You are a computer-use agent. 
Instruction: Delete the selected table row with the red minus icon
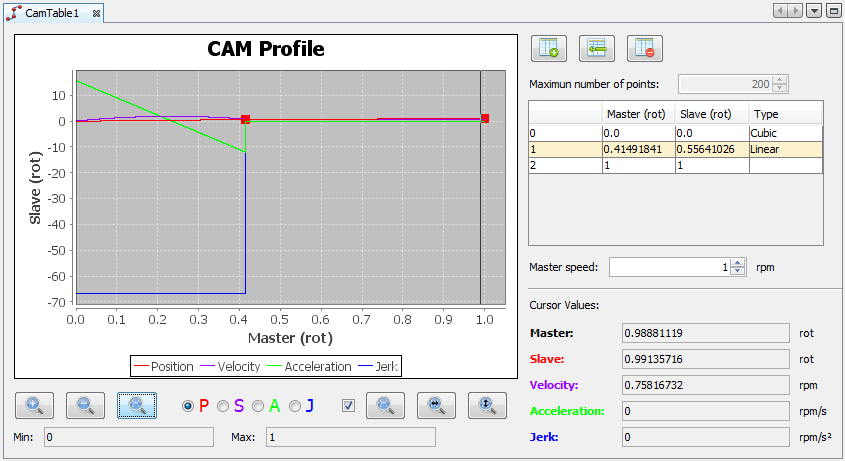645,49
